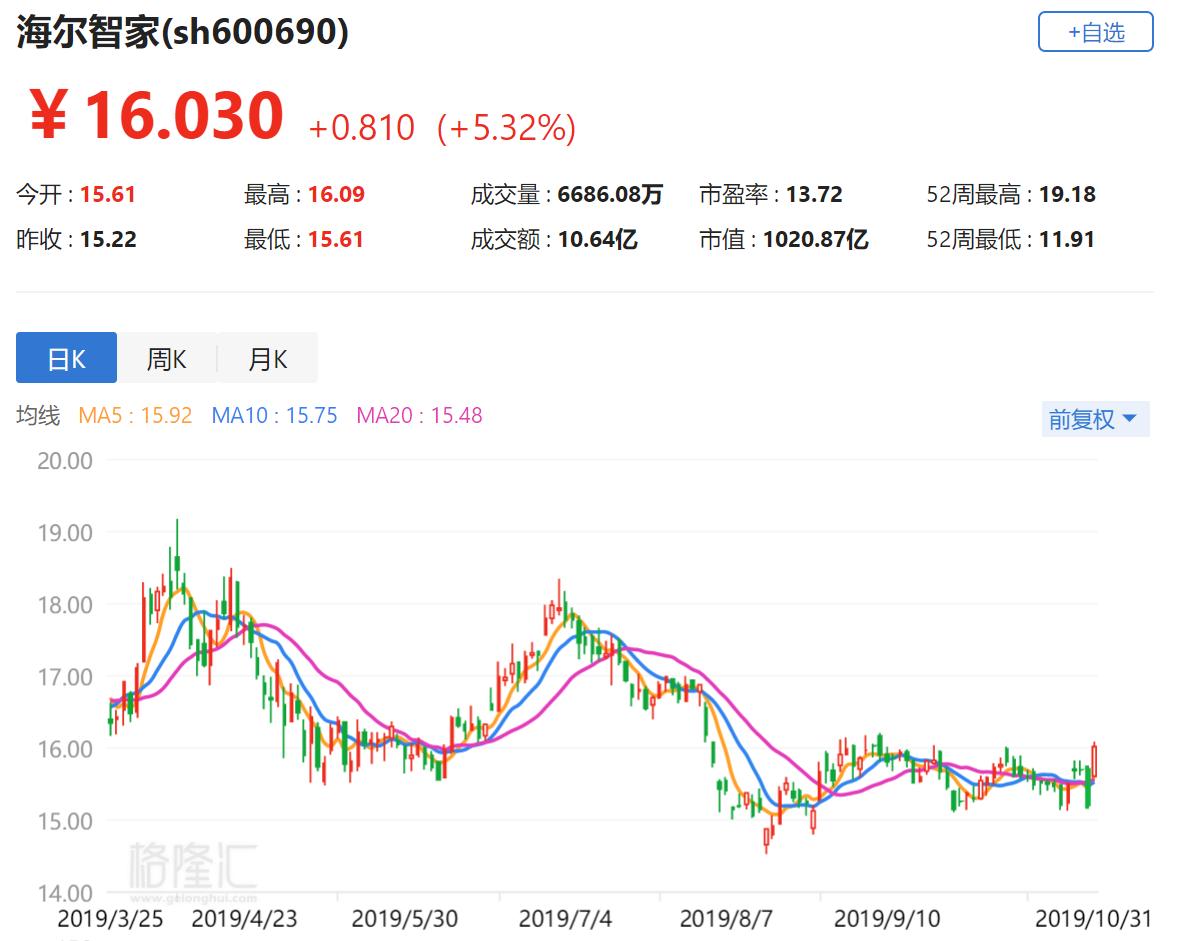
Task: Click the 今开 value 15.61
Action: [108, 195]
